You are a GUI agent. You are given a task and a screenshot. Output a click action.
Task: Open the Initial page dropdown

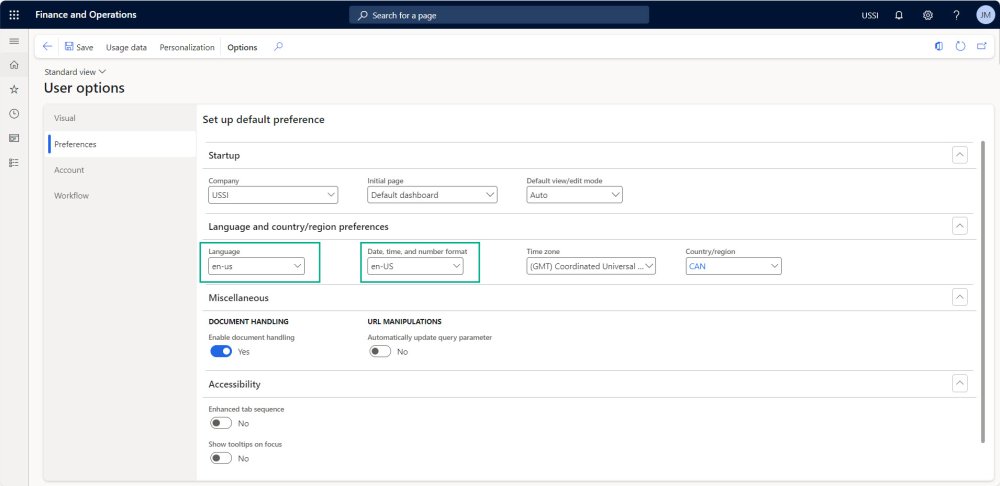coord(432,195)
